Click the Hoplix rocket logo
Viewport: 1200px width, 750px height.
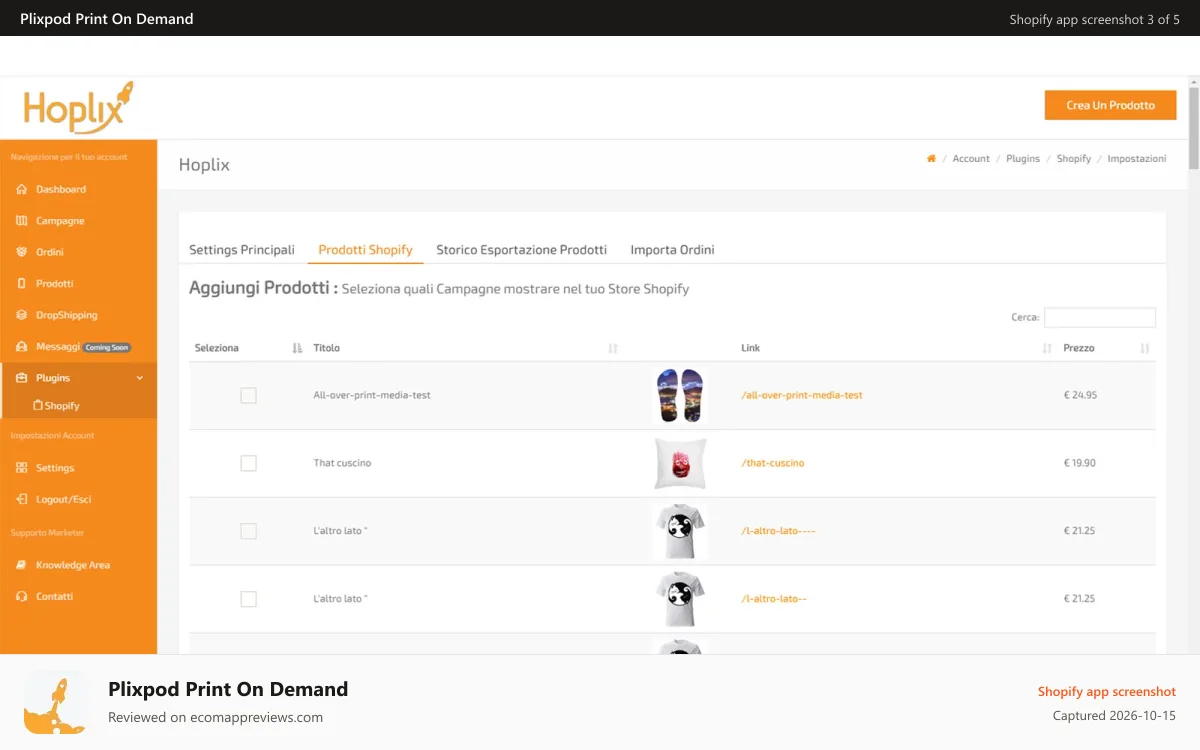(78, 107)
